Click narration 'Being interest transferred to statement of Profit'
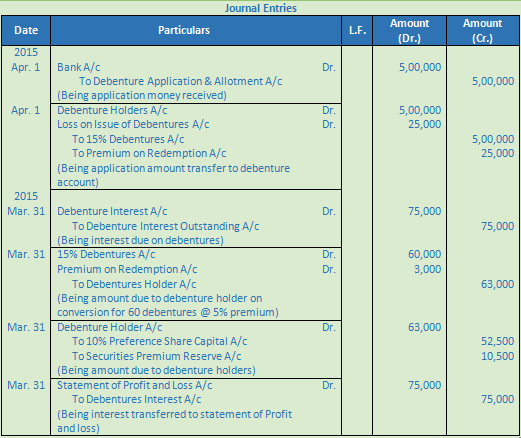 point(175,414)
